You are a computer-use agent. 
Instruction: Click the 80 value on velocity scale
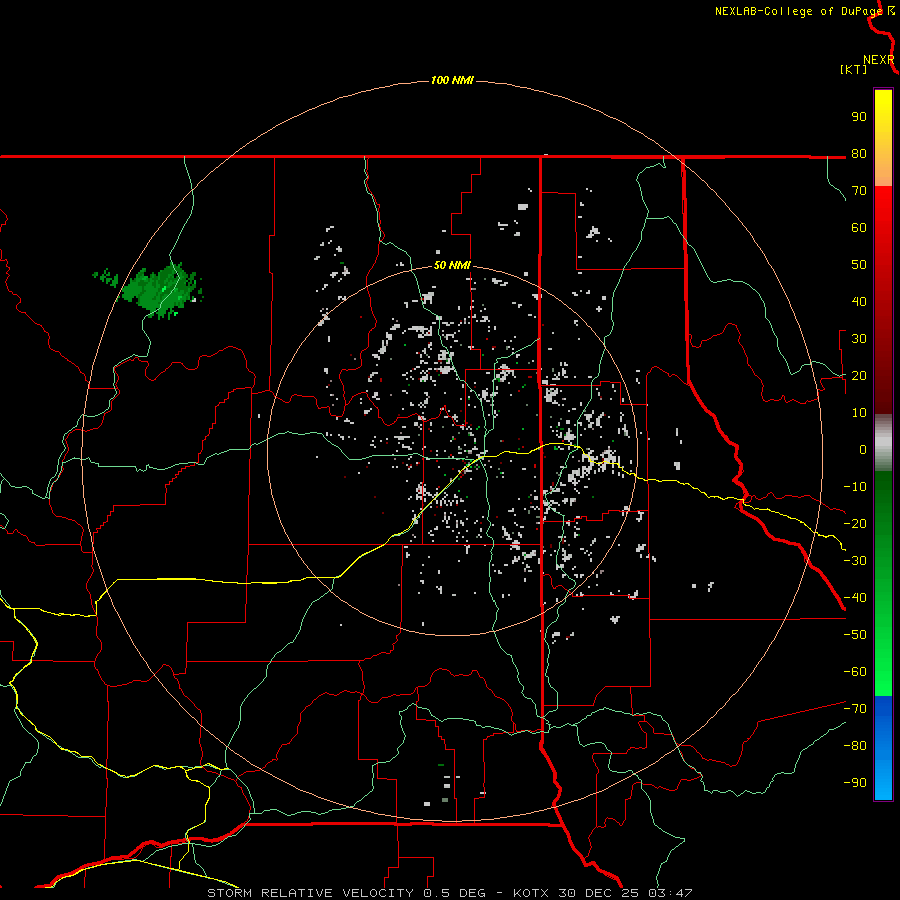859,154
